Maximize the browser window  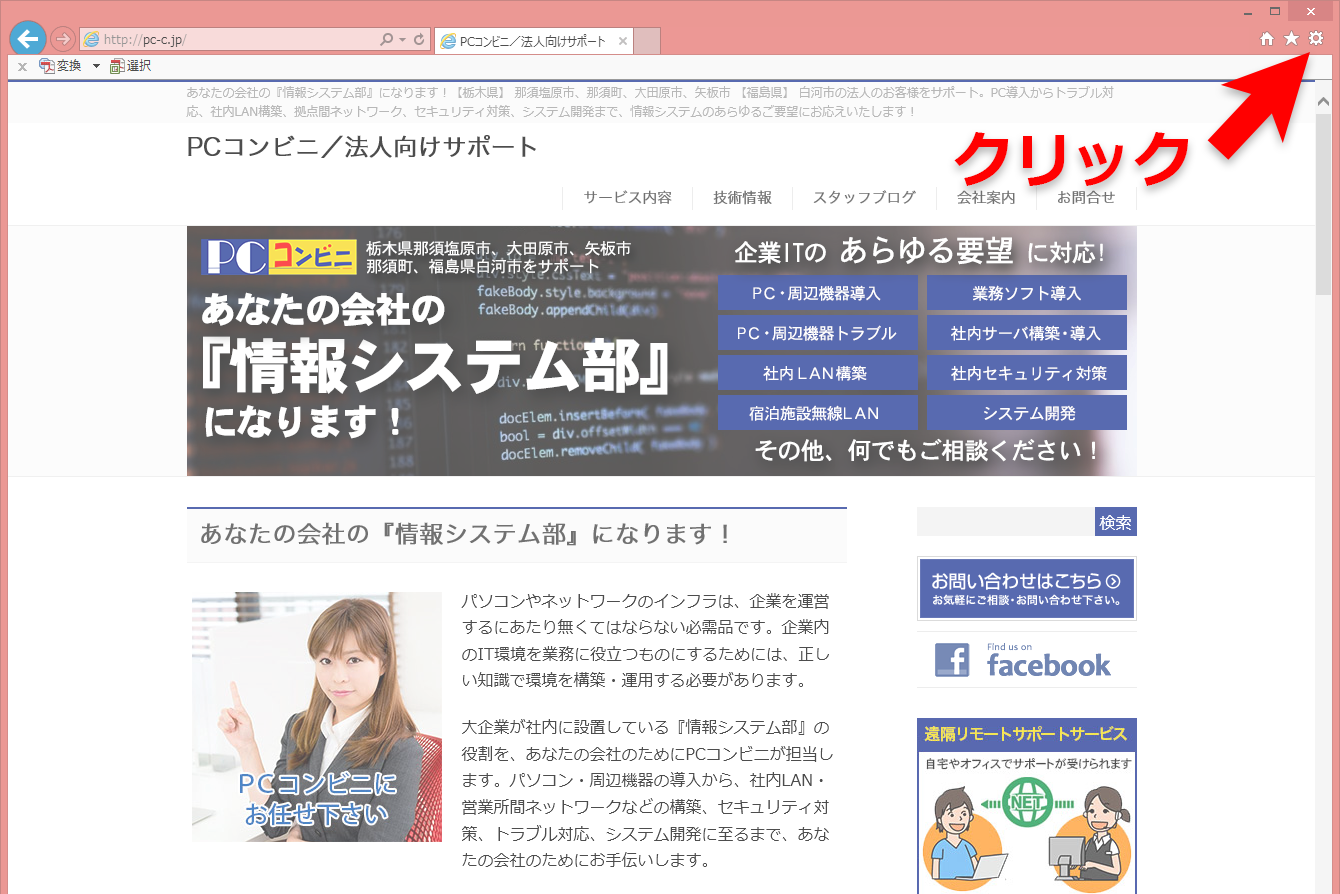[1275, 11]
